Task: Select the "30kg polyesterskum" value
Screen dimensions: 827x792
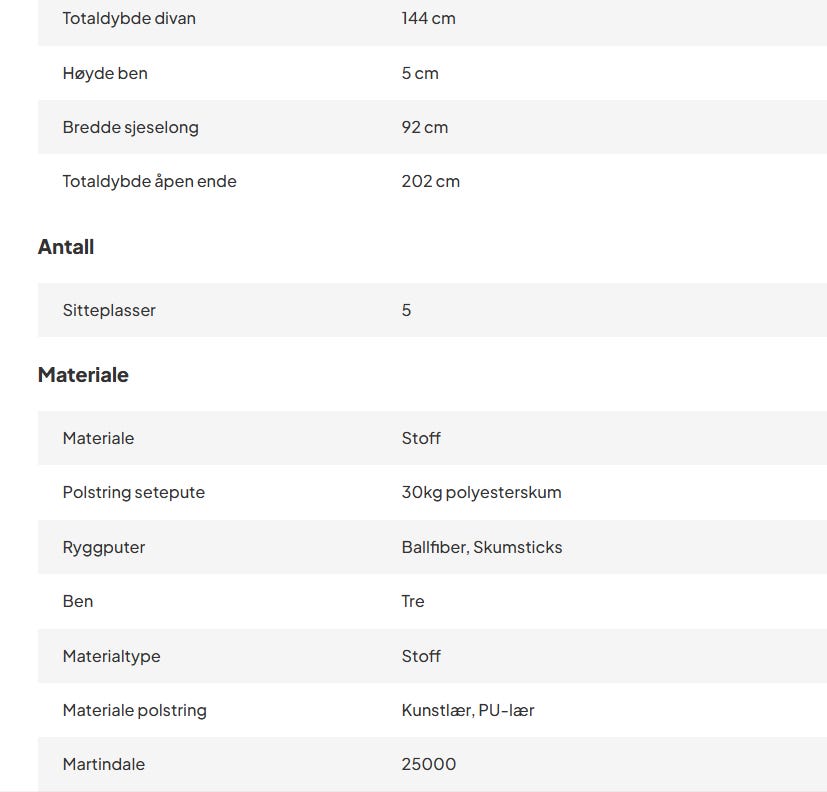Action: point(481,492)
